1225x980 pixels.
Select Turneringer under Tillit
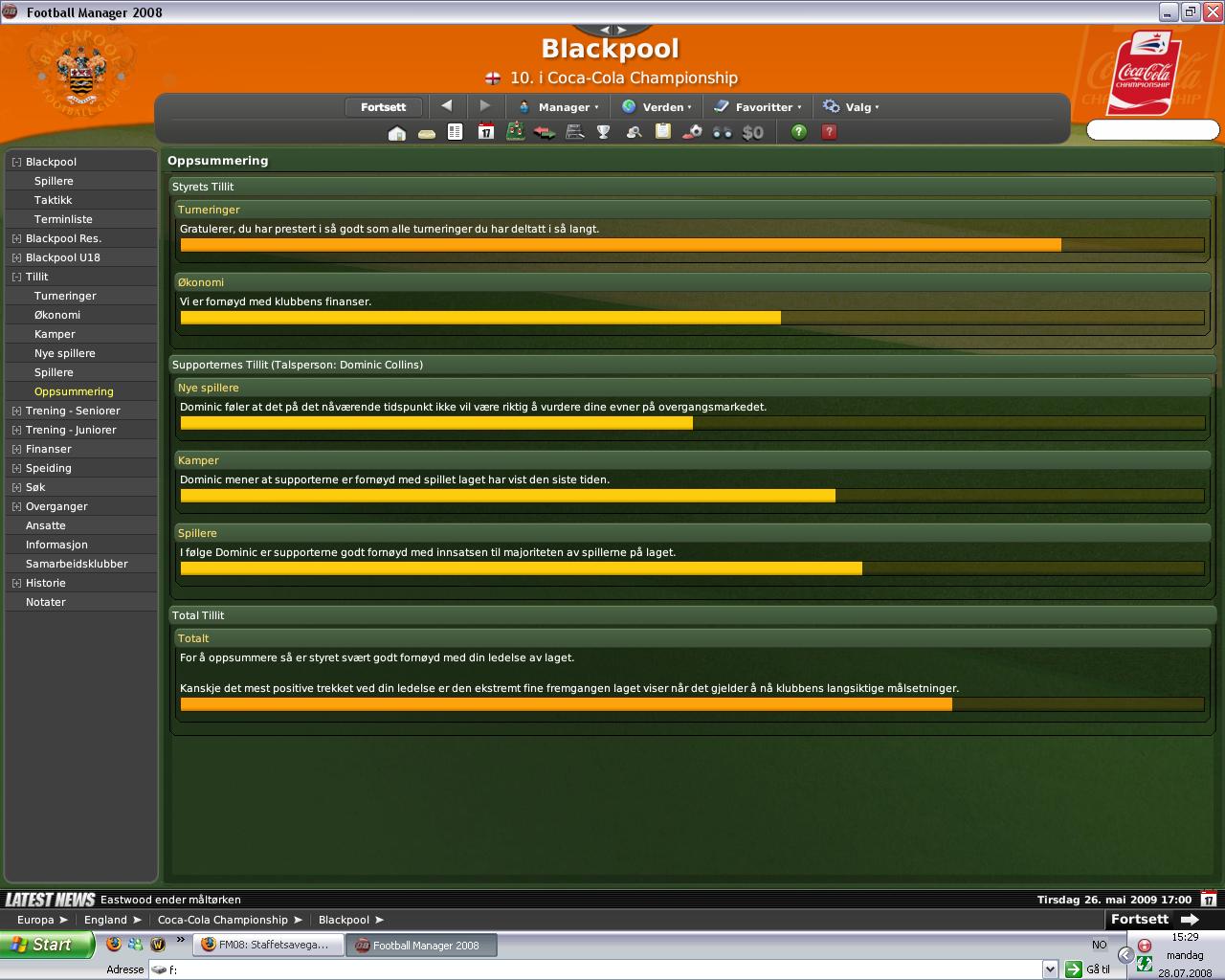[65, 296]
